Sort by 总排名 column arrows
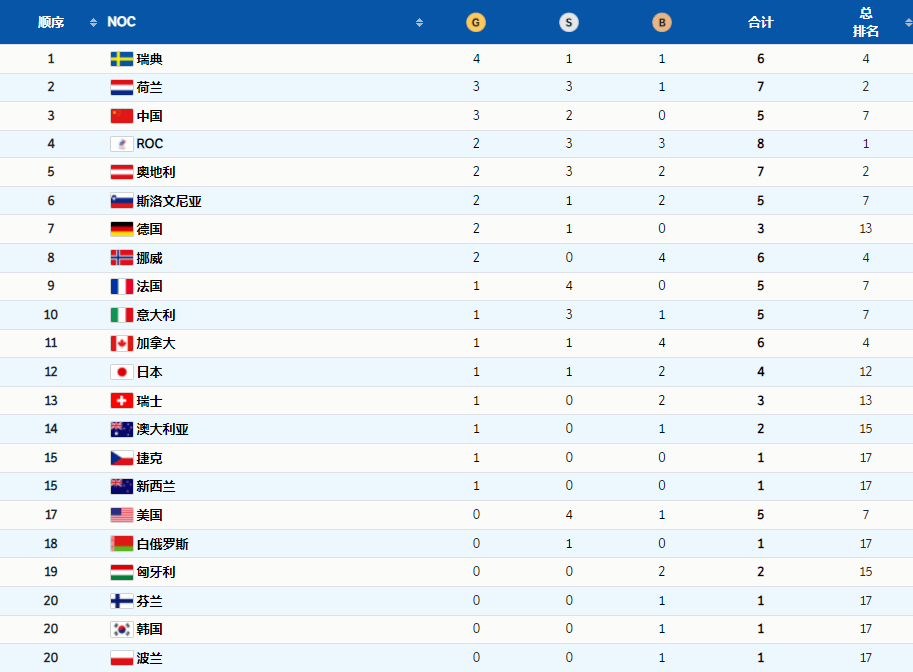 point(908,23)
